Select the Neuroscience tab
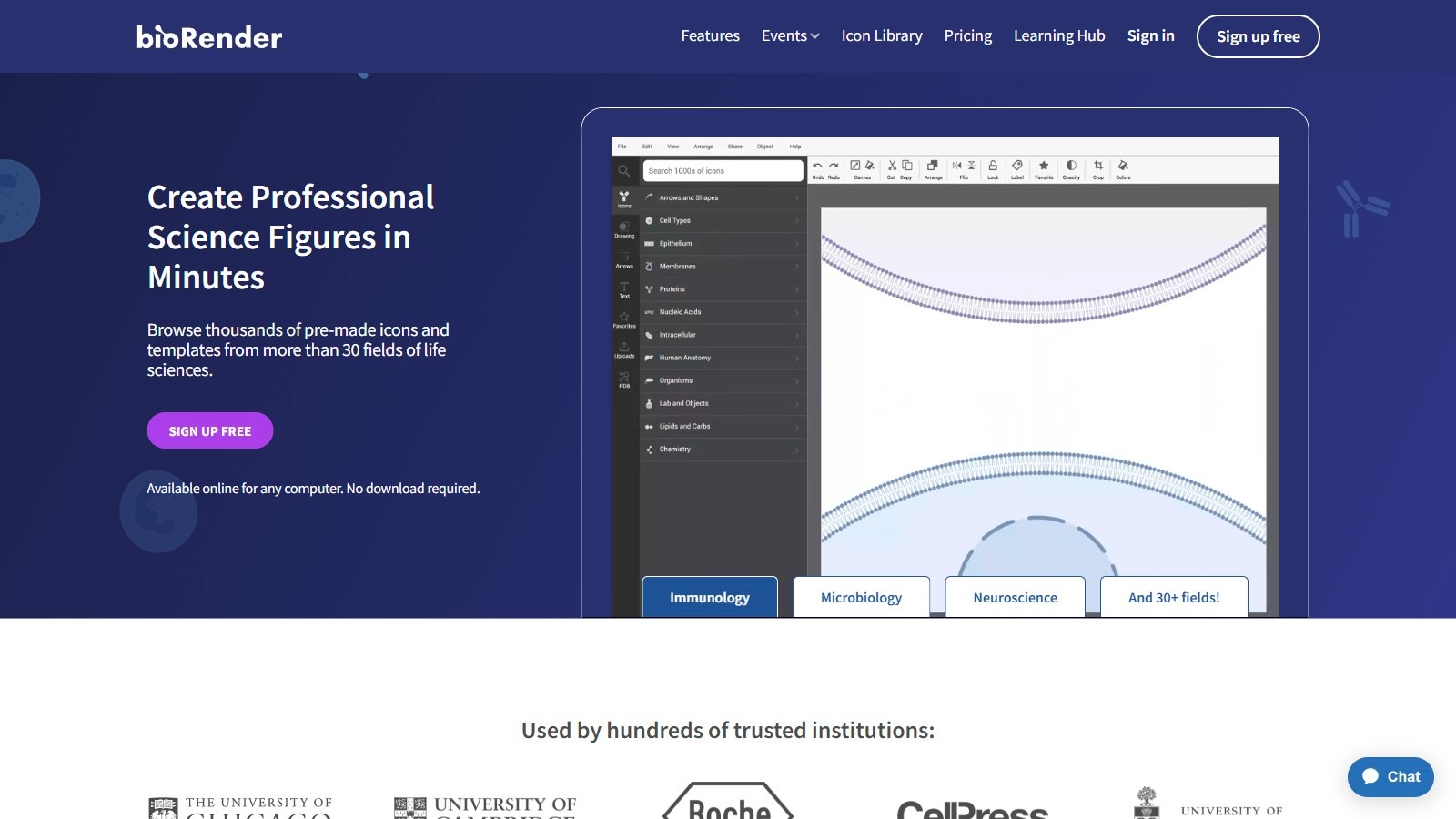Screen dimensions: 1456x819 coord(1015,598)
